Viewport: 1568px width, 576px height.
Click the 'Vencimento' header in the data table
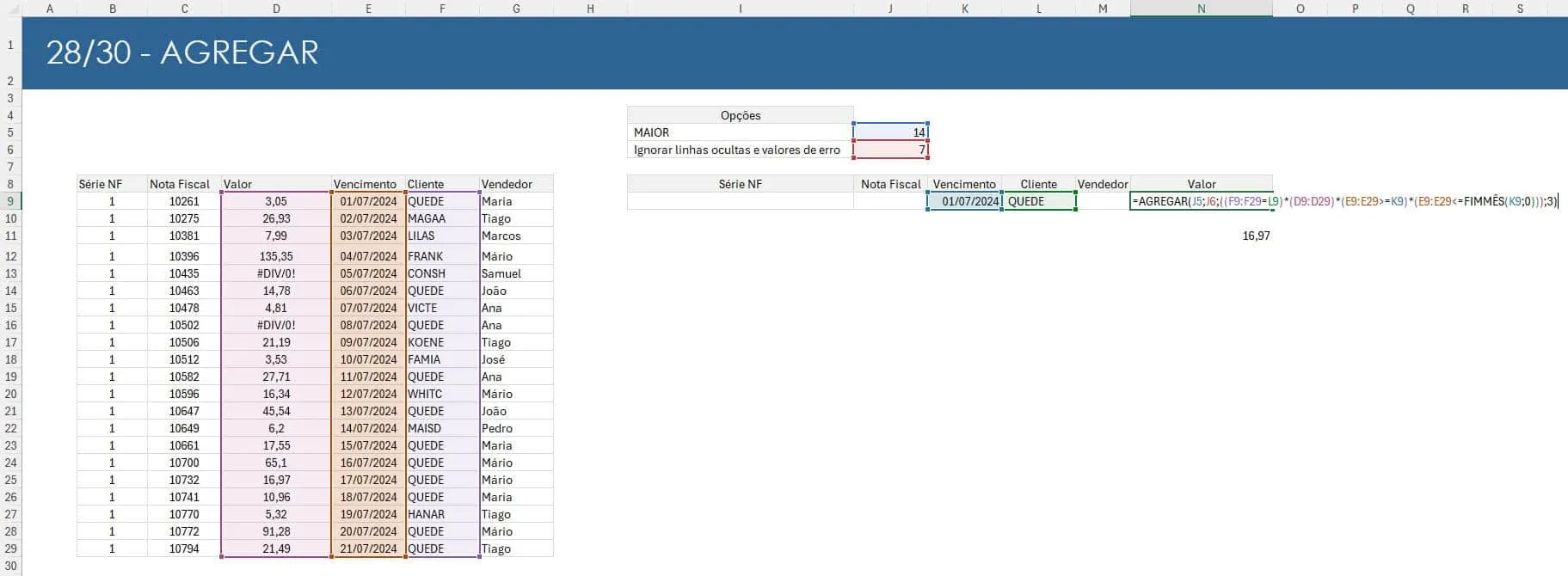[x=368, y=184]
